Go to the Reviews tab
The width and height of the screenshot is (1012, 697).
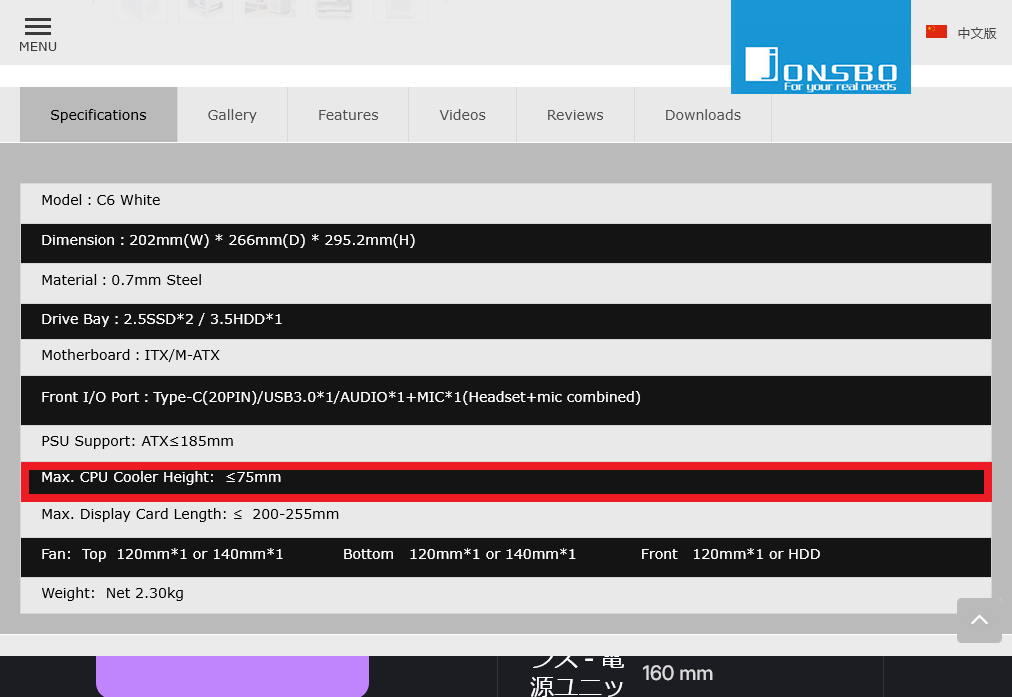point(575,115)
